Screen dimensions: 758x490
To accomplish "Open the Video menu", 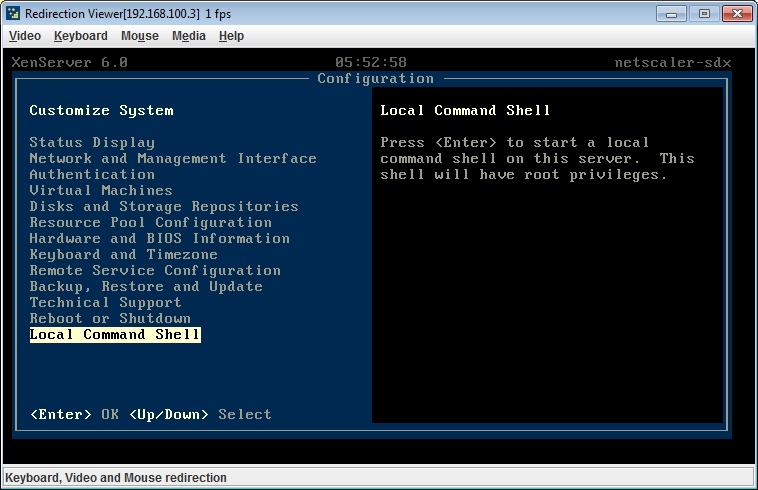I will tap(25, 36).
